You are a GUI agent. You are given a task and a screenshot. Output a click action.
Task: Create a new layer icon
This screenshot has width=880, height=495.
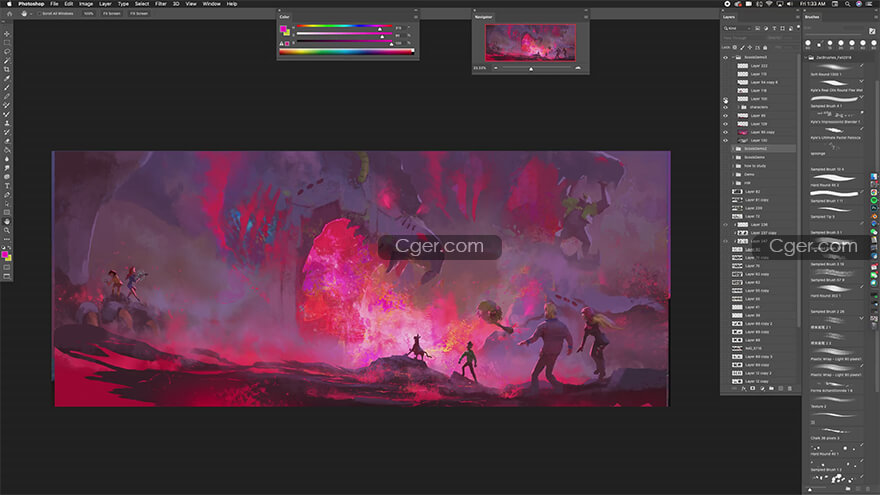pyautogui.click(x=781, y=388)
